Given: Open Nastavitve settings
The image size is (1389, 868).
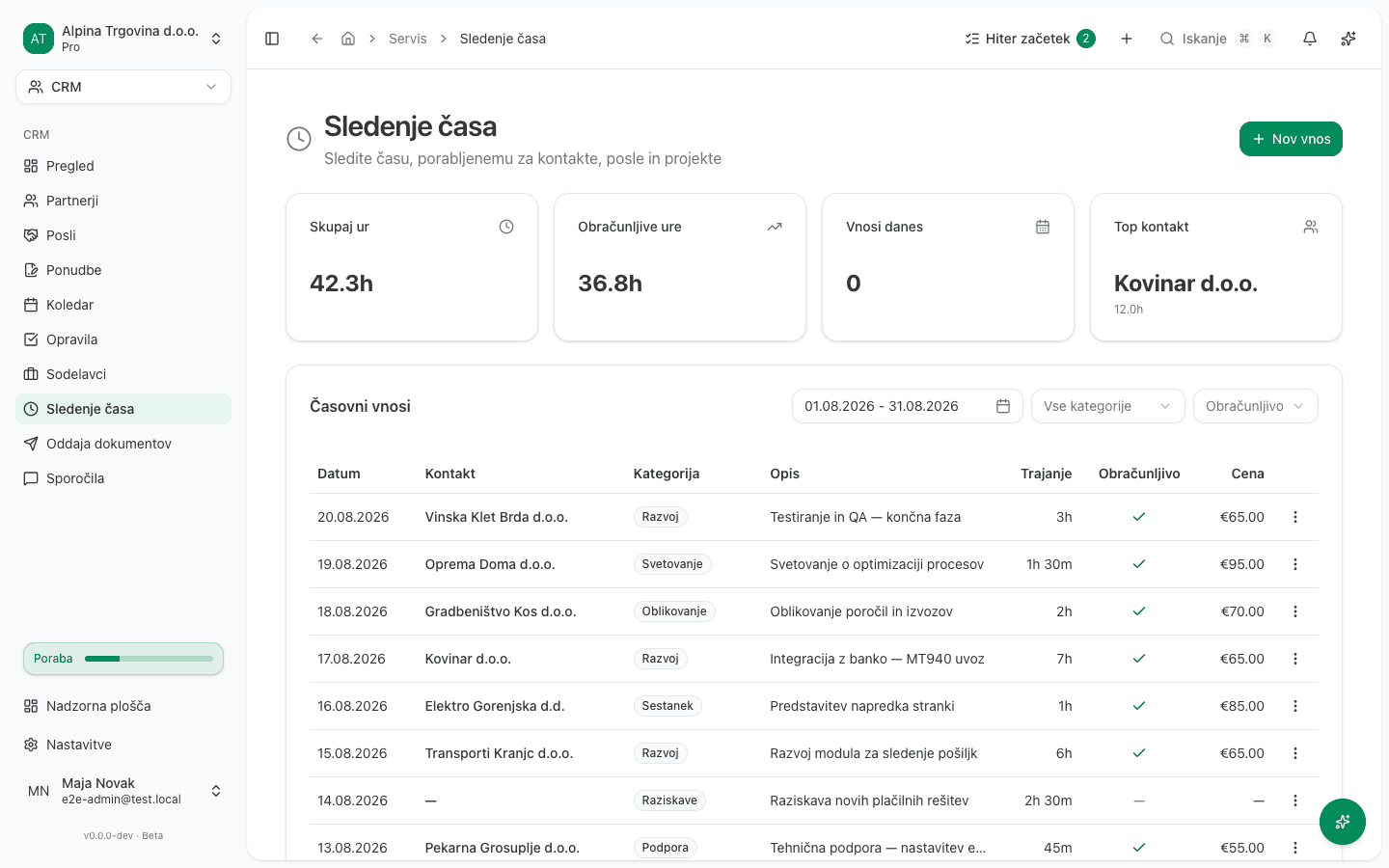Looking at the screenshot, I should pos(123,745).
